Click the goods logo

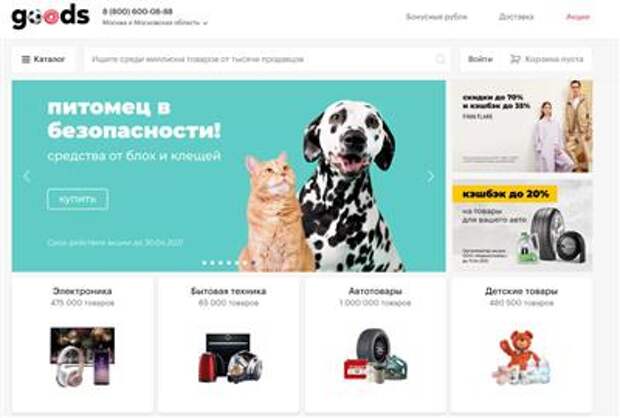(51, 17)
